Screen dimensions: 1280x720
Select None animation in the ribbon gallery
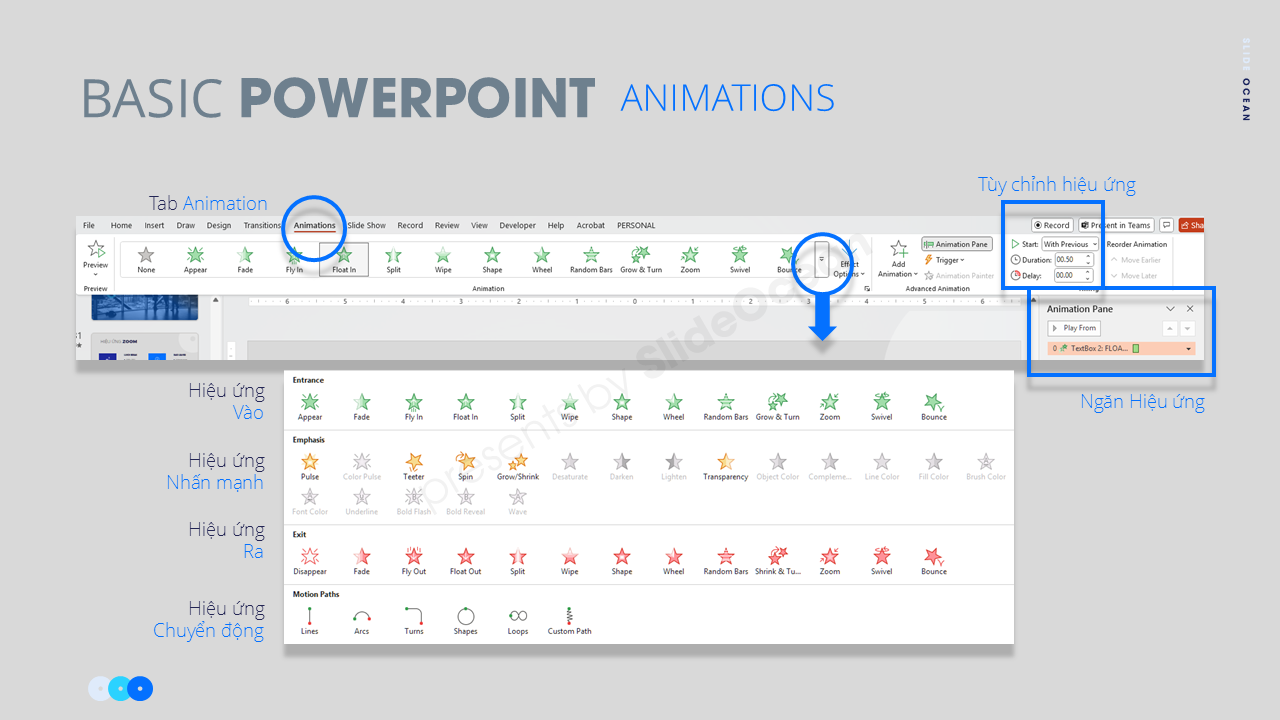click(146, 260)
